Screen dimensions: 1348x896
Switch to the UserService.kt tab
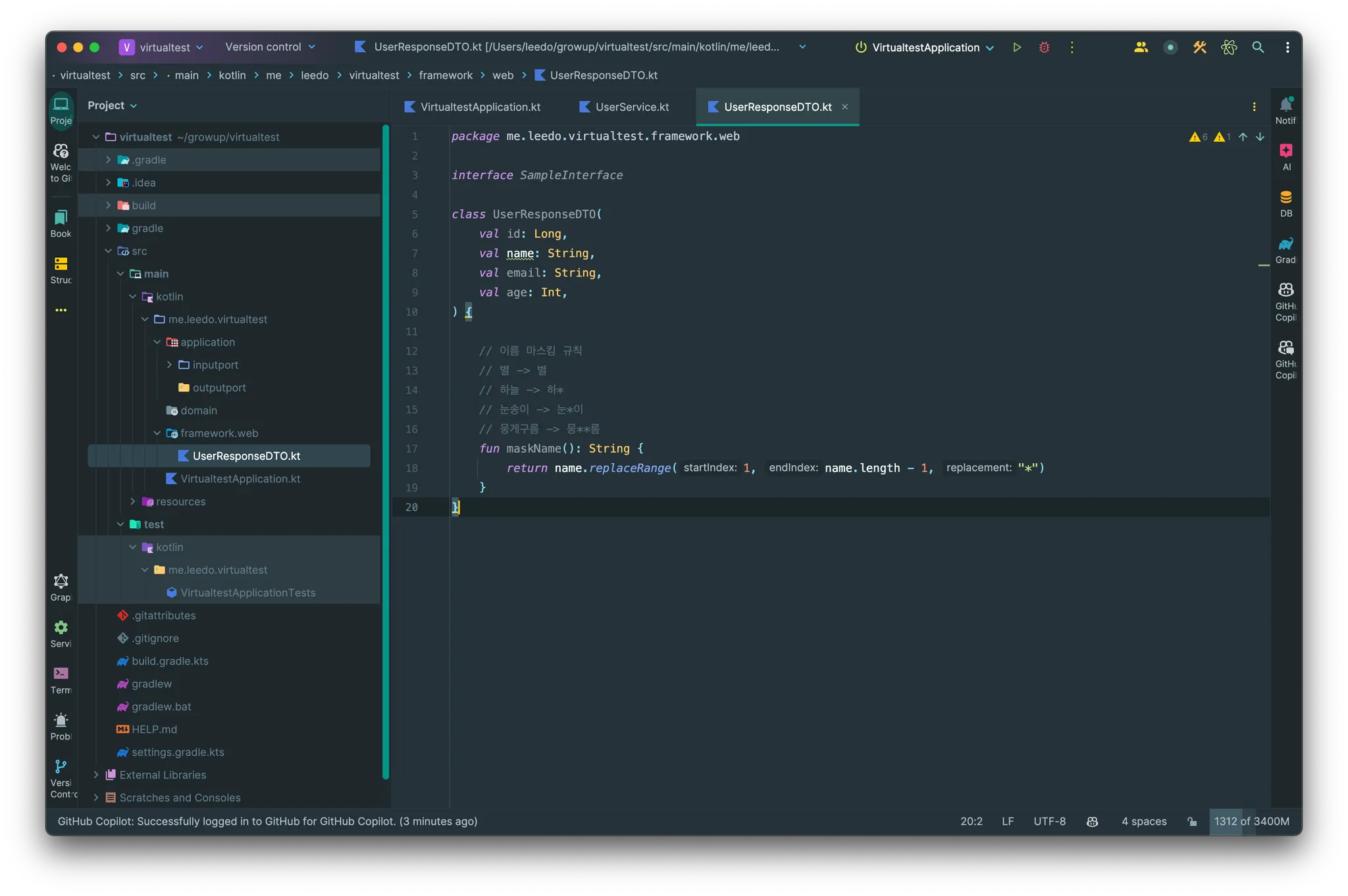(x=624, y=107)
